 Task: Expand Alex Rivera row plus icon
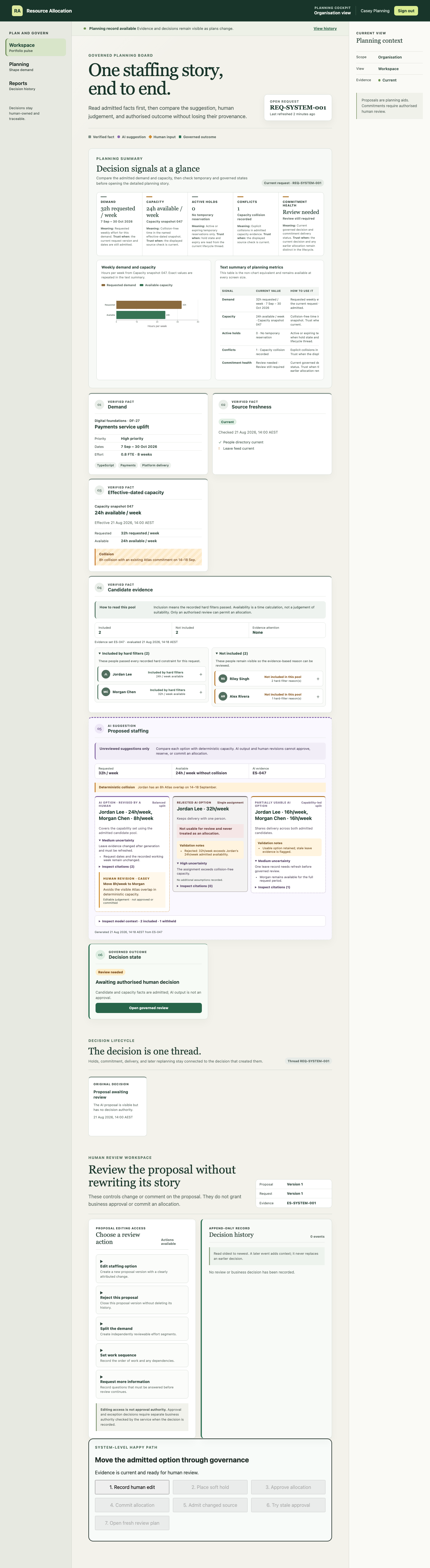coord(318,696)
